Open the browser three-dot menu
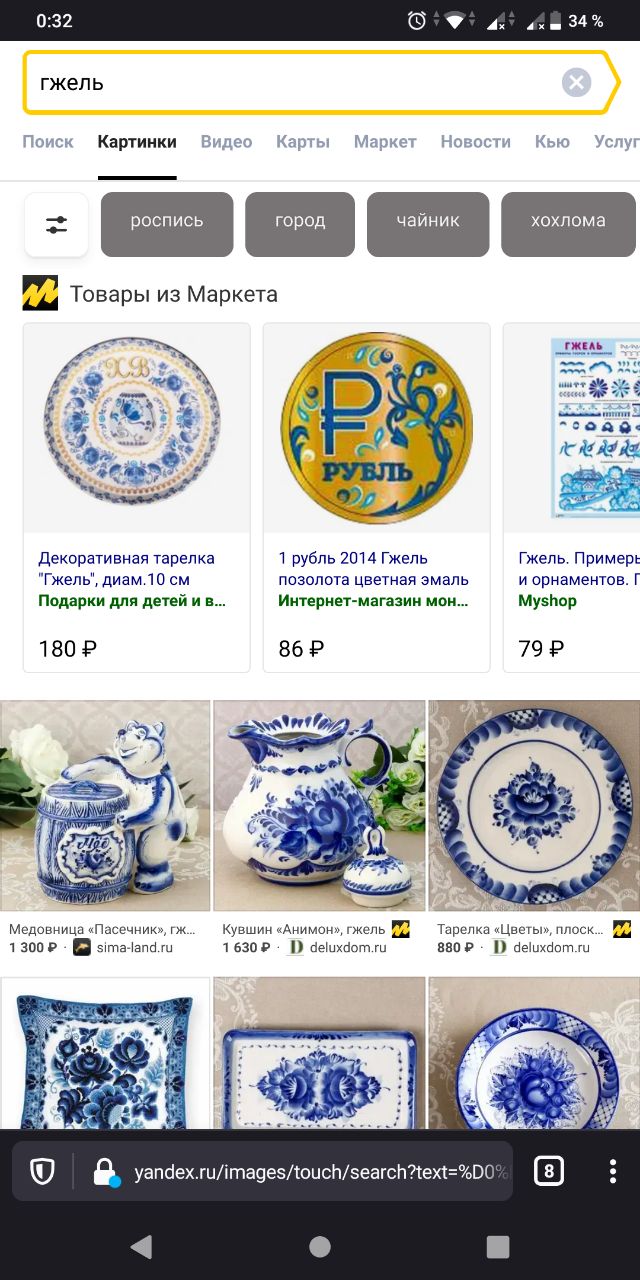The height and width of the screenshot is (1280, 640). tap(613, 1171)
